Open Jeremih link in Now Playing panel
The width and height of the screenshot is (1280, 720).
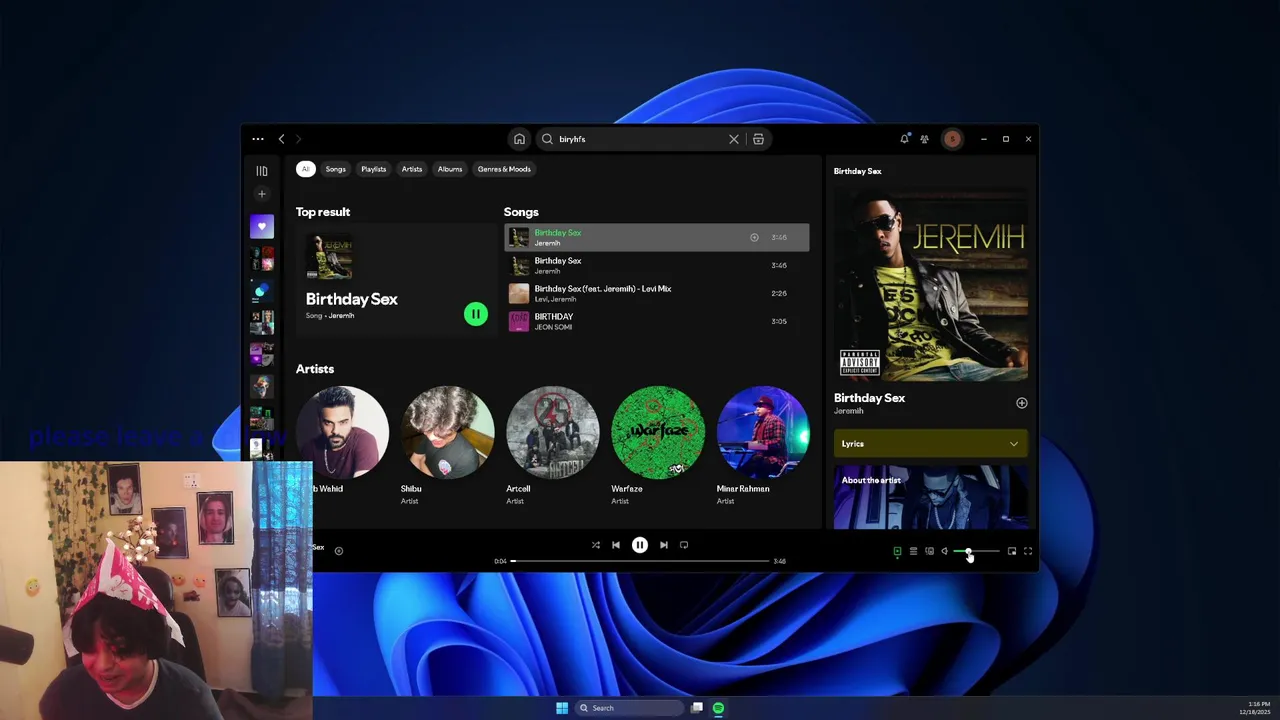[x=849, y=411]
